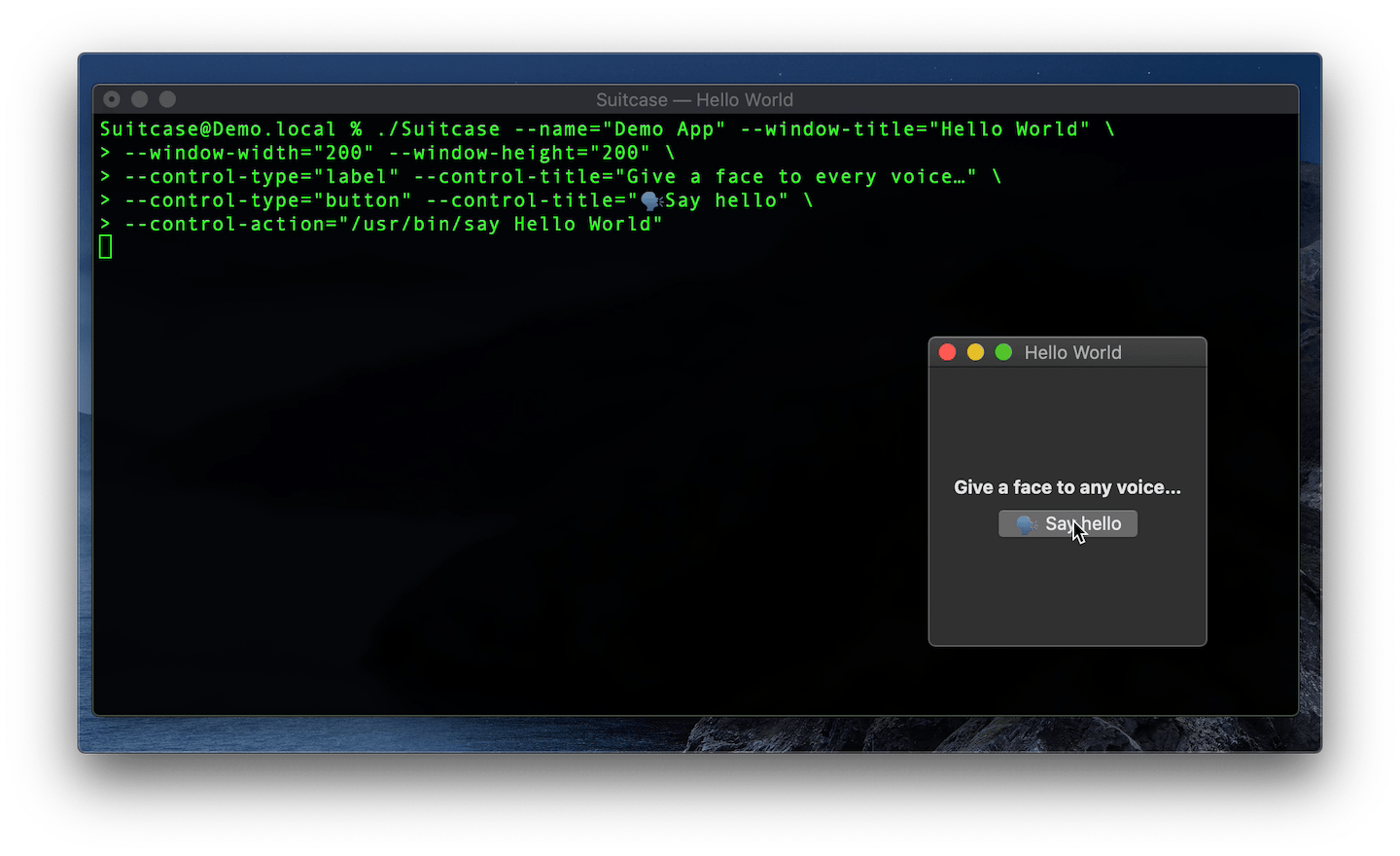The width and height of the screenshot is (1400, 856).
Task: Select the 'Give a face to any voice...' label
Action: pos(1067,487)
